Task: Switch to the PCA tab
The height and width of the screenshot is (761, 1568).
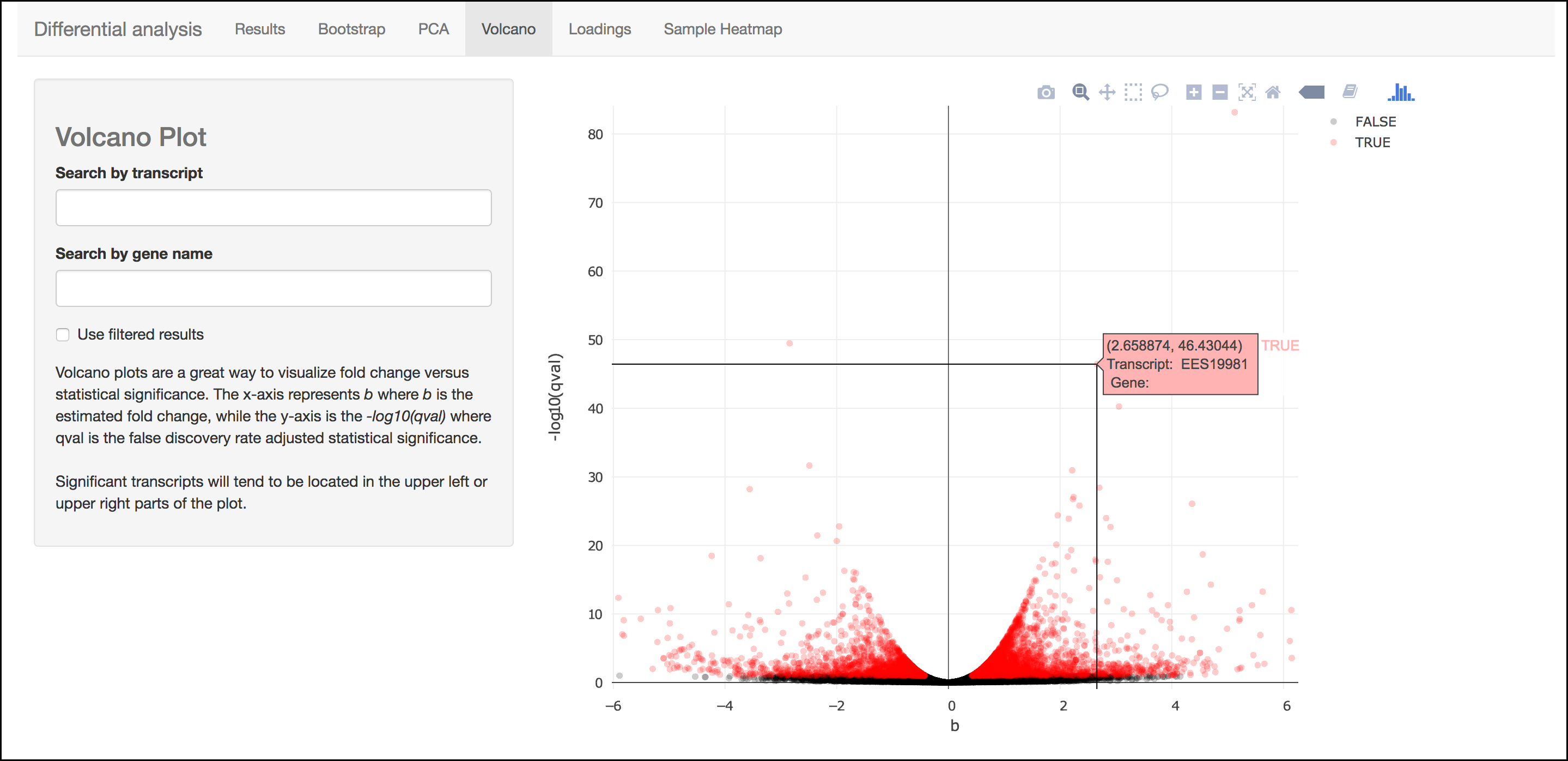Action: click(433, 29)
